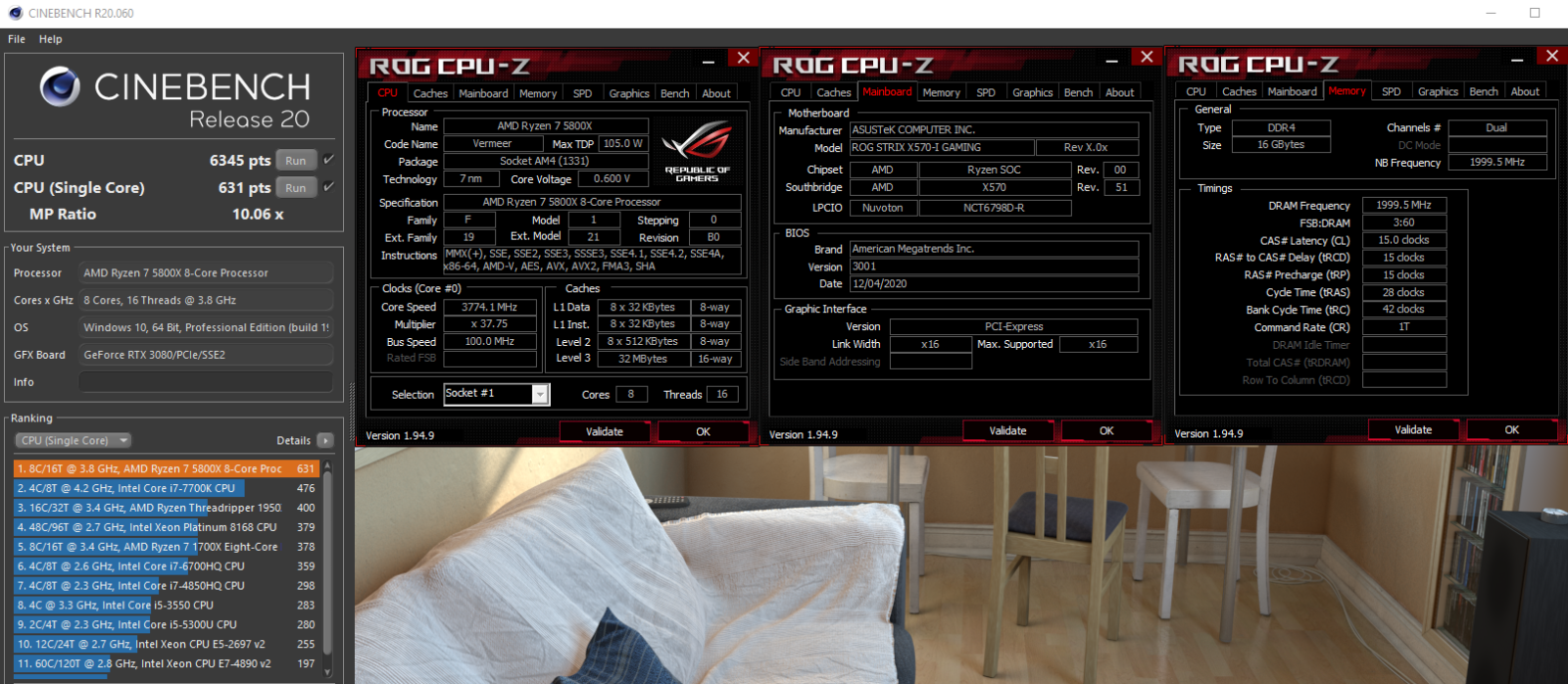The width and height of the screenshot is (1568, 684).
Task: Click OK in the CPU tab window
Action: pos(703,432)
